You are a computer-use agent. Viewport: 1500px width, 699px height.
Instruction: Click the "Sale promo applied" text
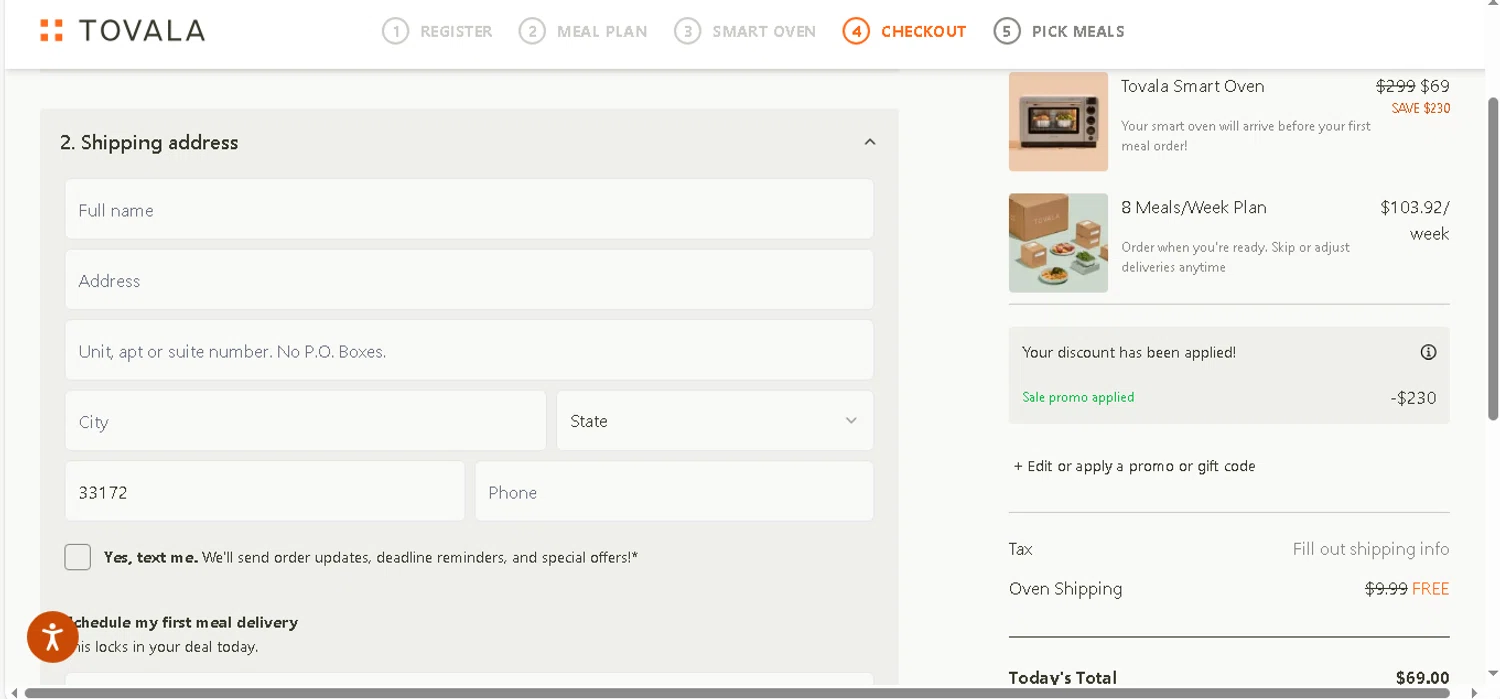1078,397
